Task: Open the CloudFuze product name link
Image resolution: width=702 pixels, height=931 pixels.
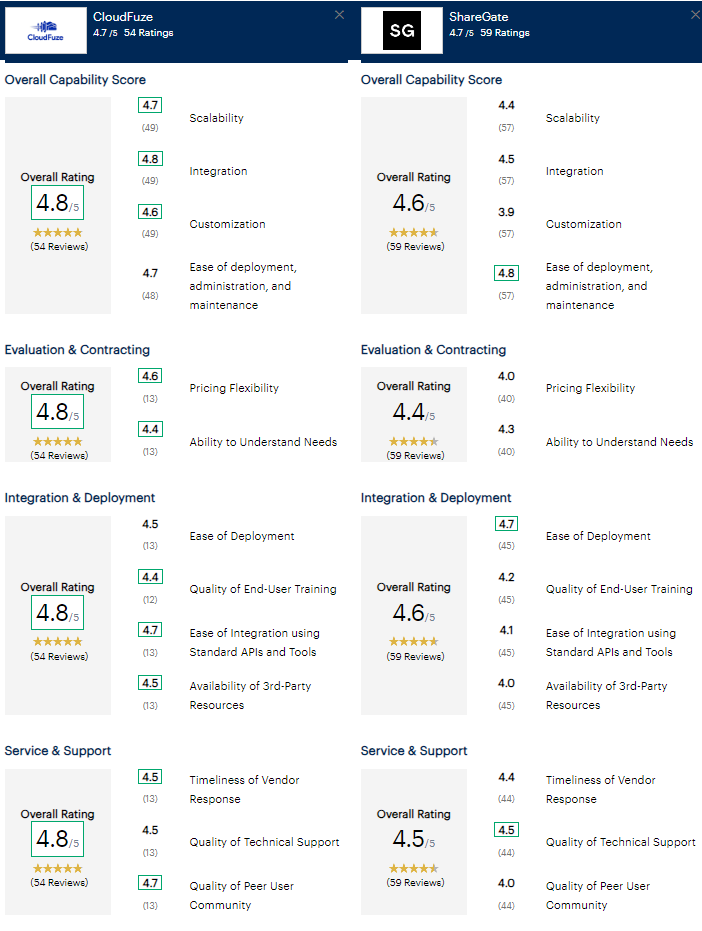Action: coord(122,17)
